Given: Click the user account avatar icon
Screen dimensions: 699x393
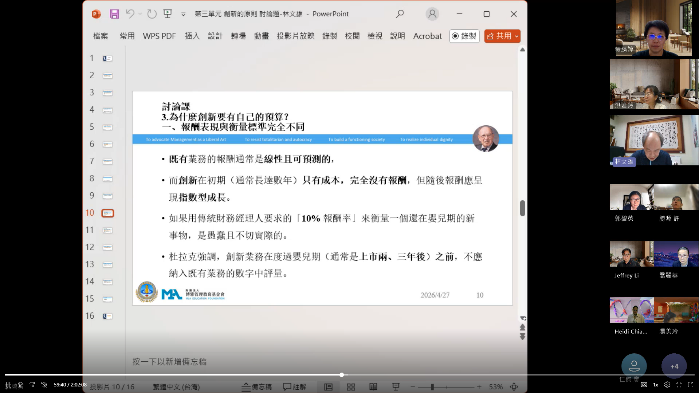Looking at the screenshot, I should [x=432, y=14].
